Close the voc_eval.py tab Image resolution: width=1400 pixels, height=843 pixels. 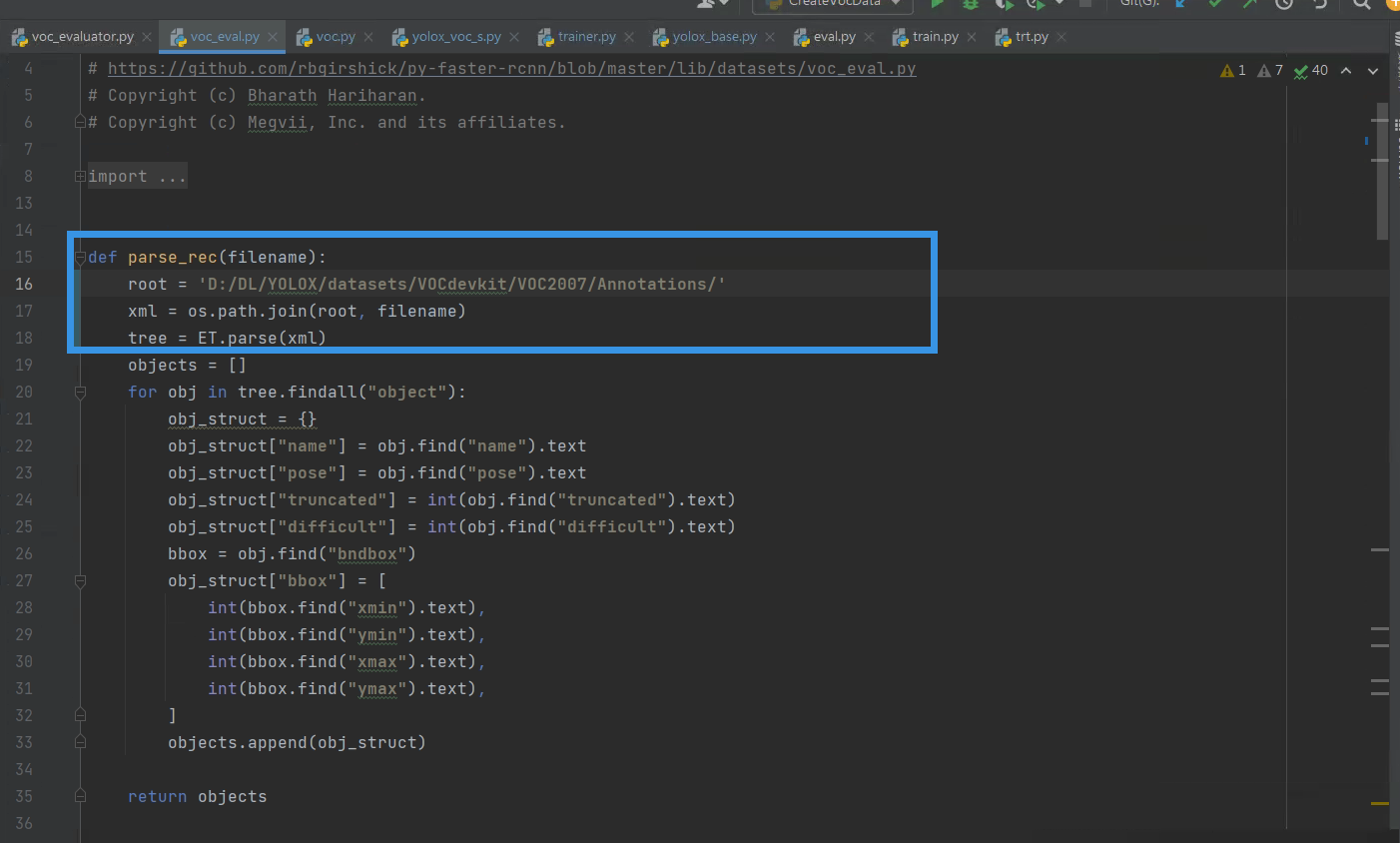point(273,37)
